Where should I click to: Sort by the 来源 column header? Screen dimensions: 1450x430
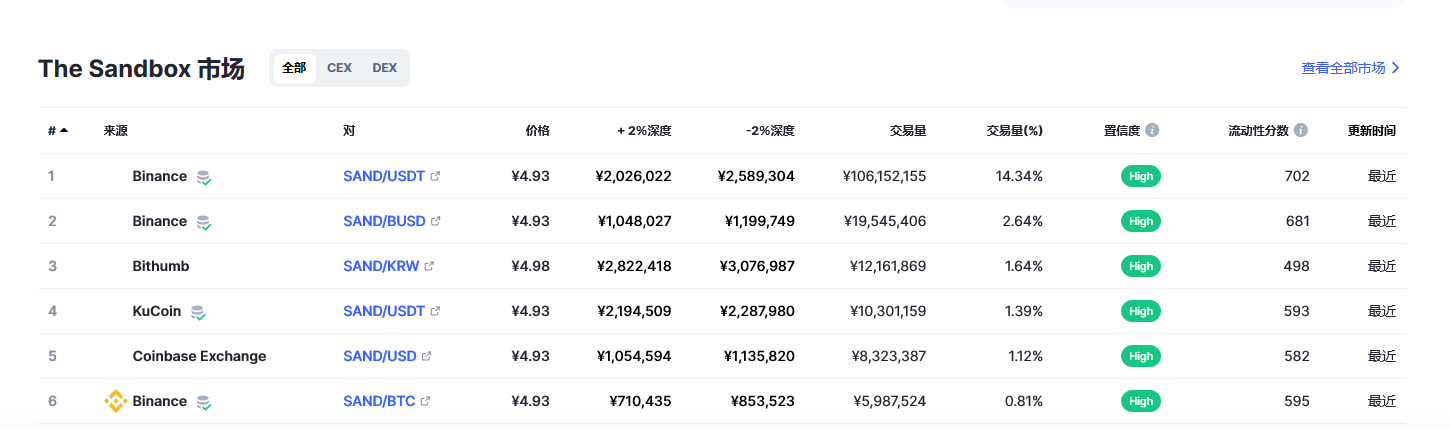[x=116, y=130]
